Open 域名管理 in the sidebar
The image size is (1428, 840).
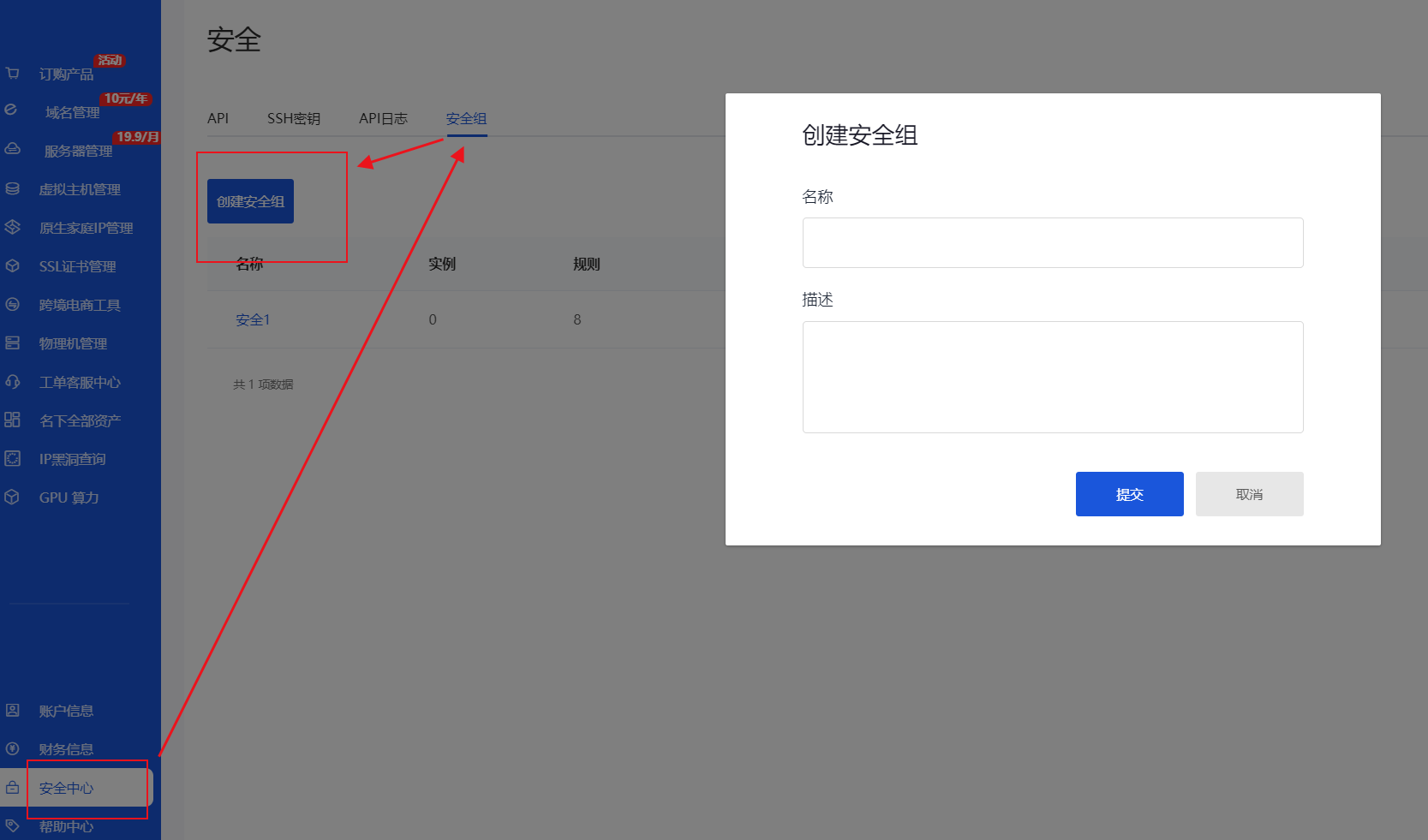tap(73, 112)
